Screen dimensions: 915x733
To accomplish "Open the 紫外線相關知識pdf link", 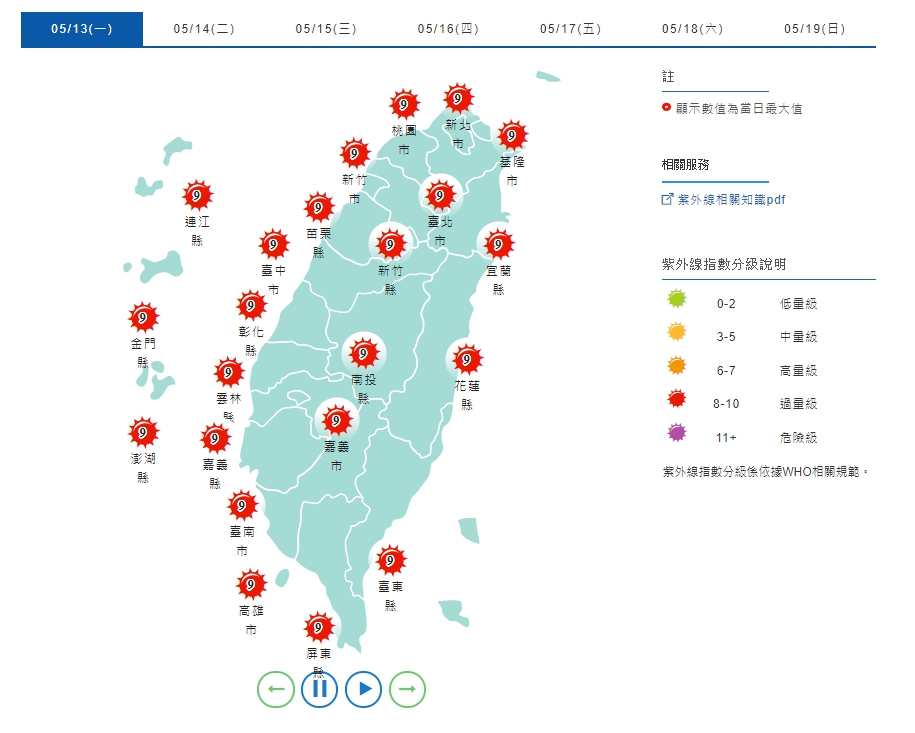I will [x=731, y=200].
